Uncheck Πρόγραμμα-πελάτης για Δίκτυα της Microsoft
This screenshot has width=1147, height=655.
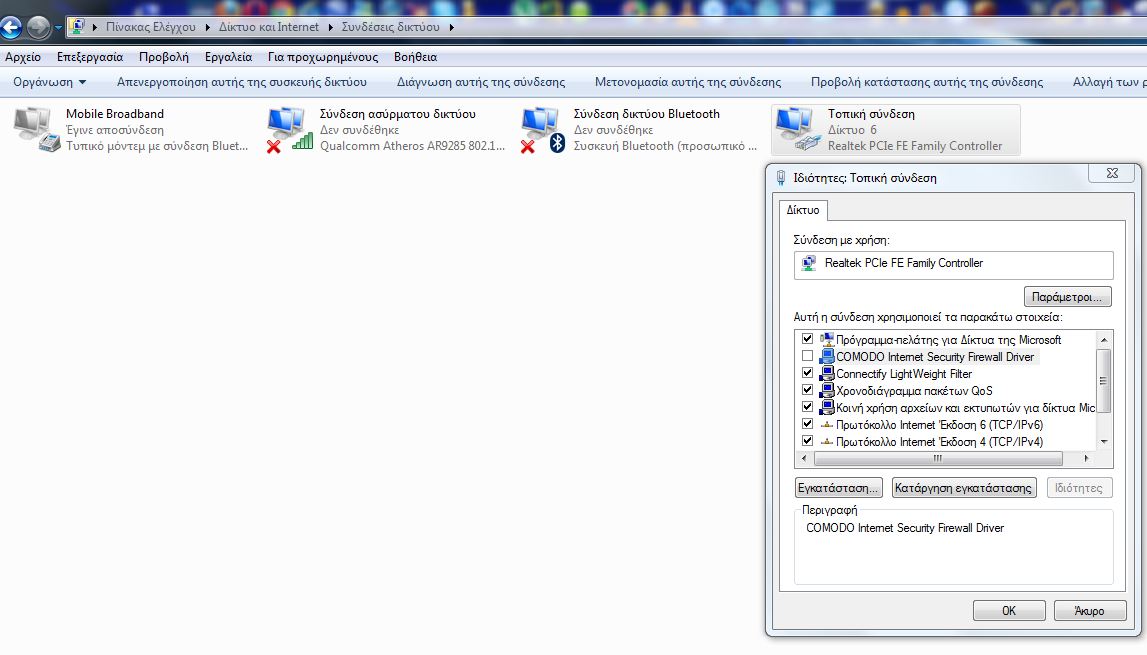(808, 339)
